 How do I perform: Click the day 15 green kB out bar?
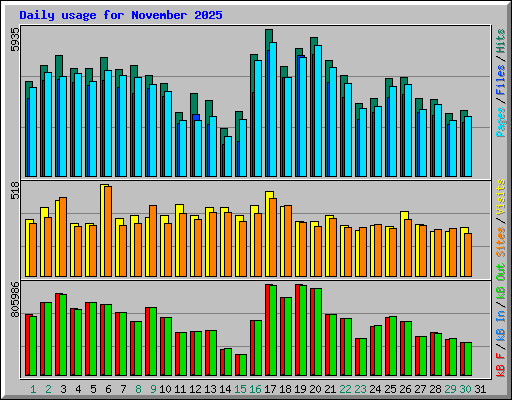[x=243, y=365]
